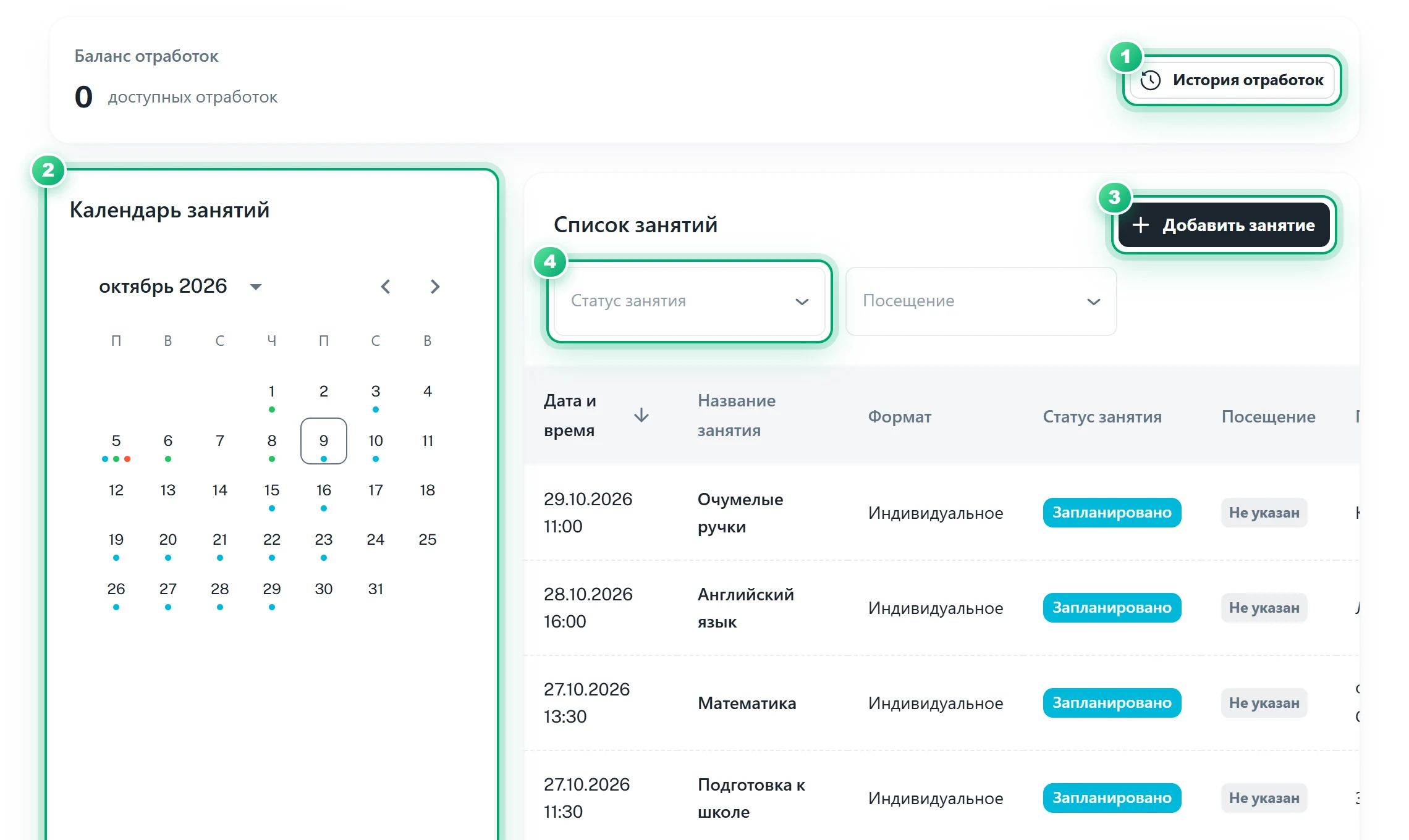Click Добавить занятие button

1224,225
